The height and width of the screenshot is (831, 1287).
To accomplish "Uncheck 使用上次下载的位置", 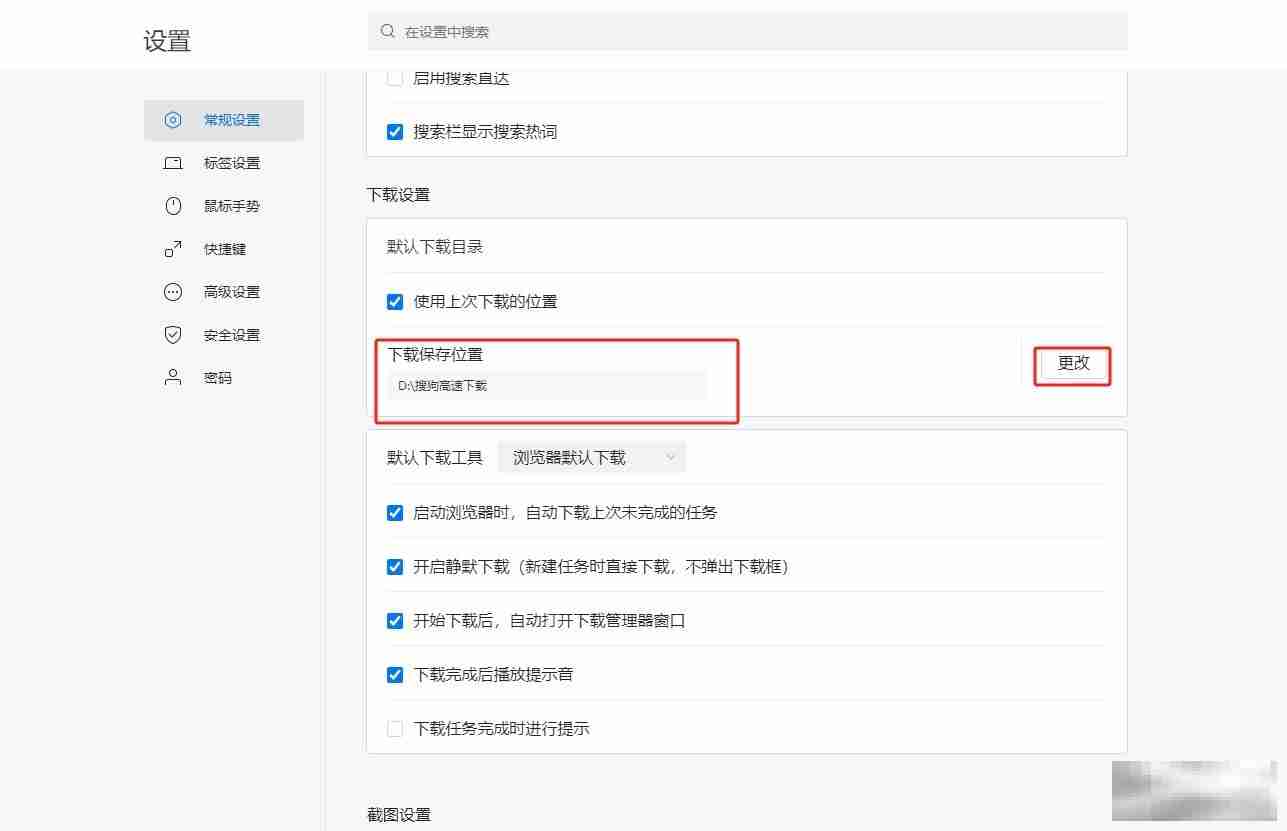I will 395,302.
